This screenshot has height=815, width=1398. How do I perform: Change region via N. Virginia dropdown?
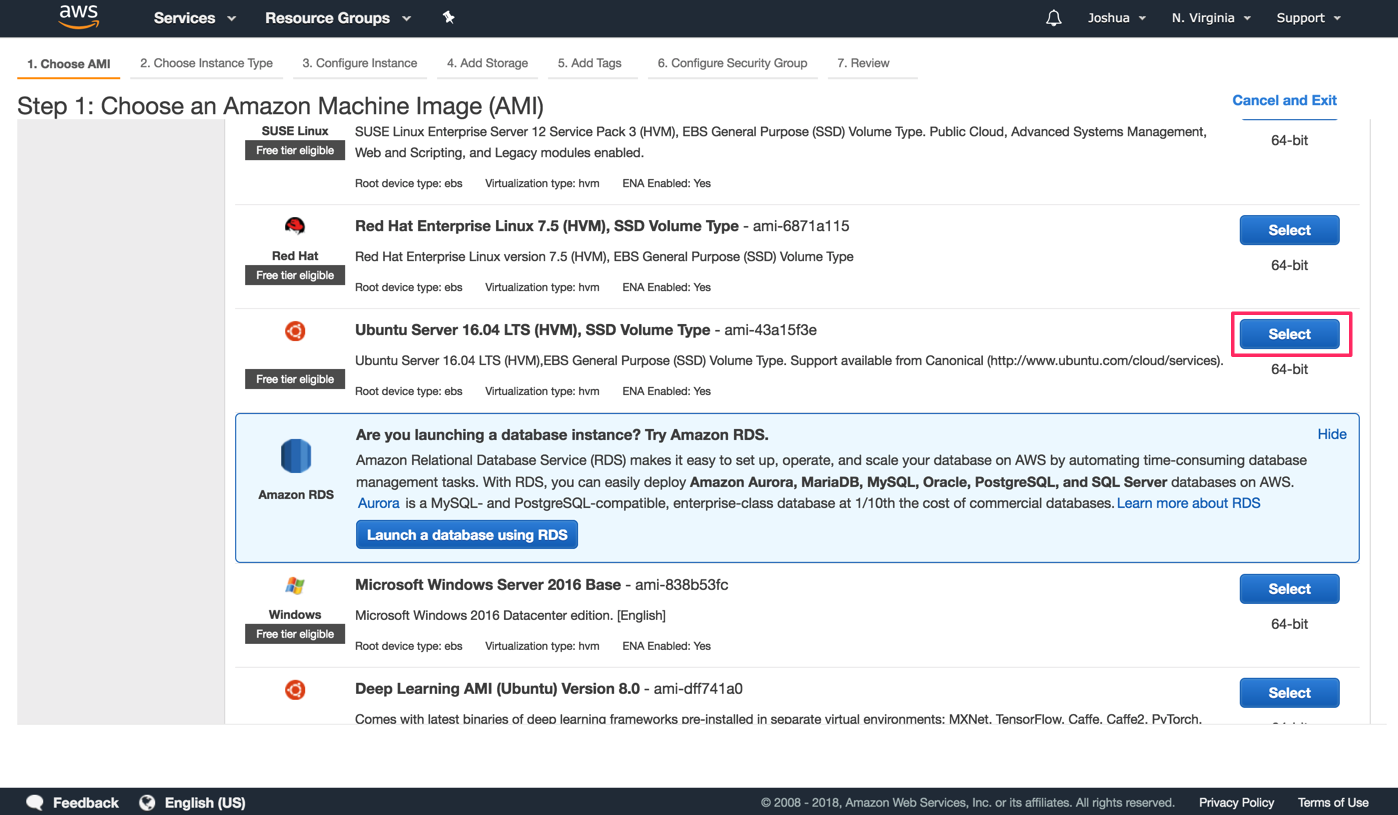click(x=1211, y=18)
